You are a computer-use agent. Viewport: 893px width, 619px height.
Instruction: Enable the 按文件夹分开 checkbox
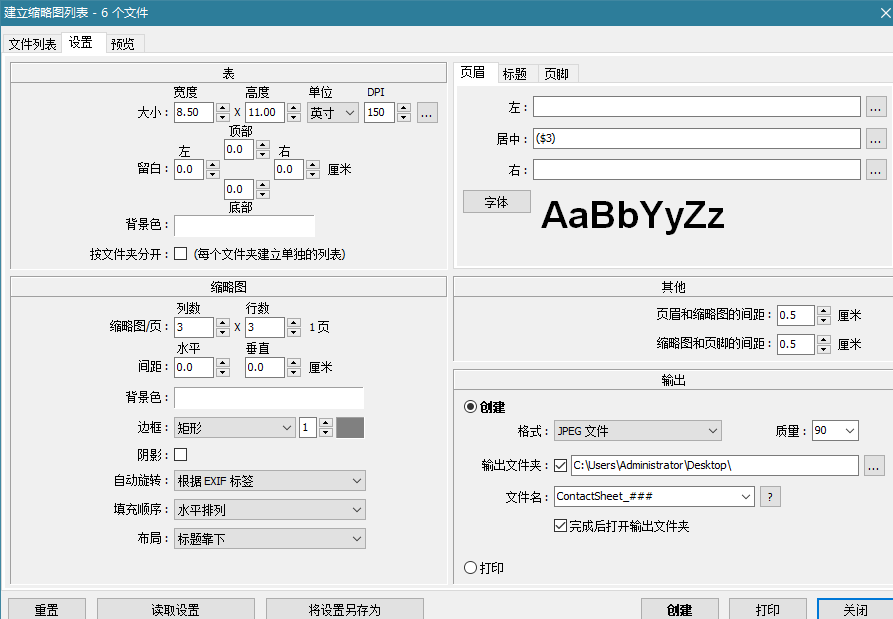(x=181, y=254)
